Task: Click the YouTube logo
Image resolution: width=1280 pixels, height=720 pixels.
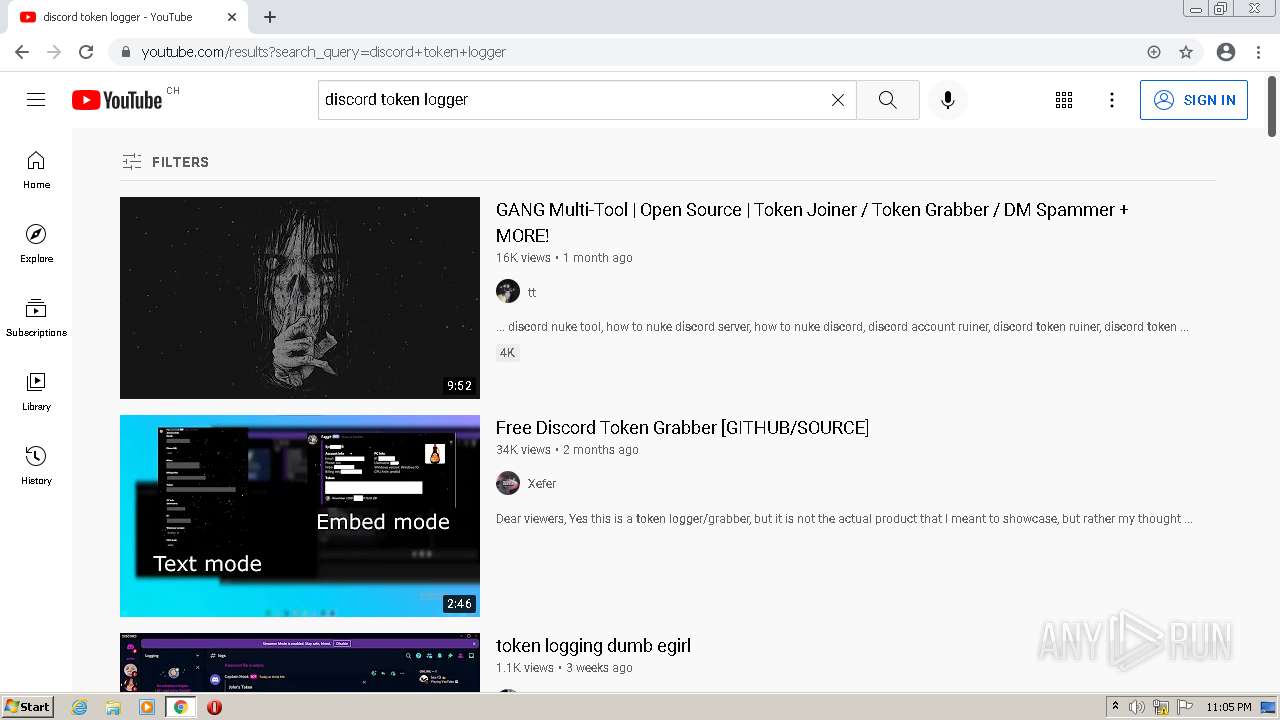Action: pyautogui.click(x=117, y=100)
